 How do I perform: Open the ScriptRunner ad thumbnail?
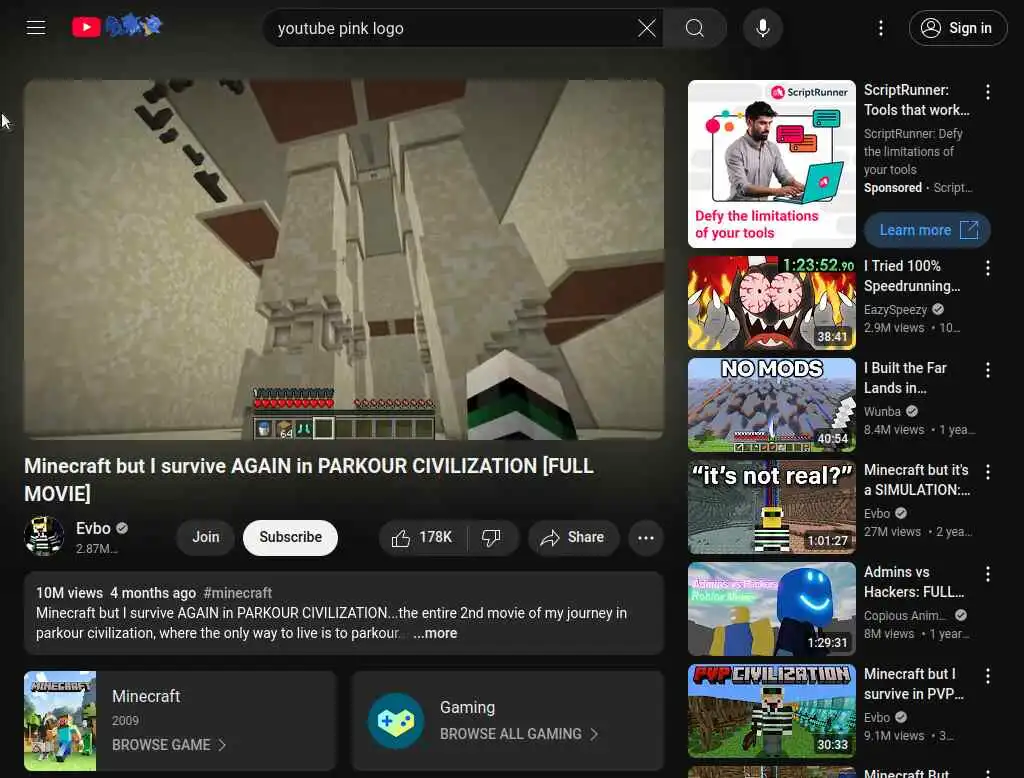click(x=771, y=164)
